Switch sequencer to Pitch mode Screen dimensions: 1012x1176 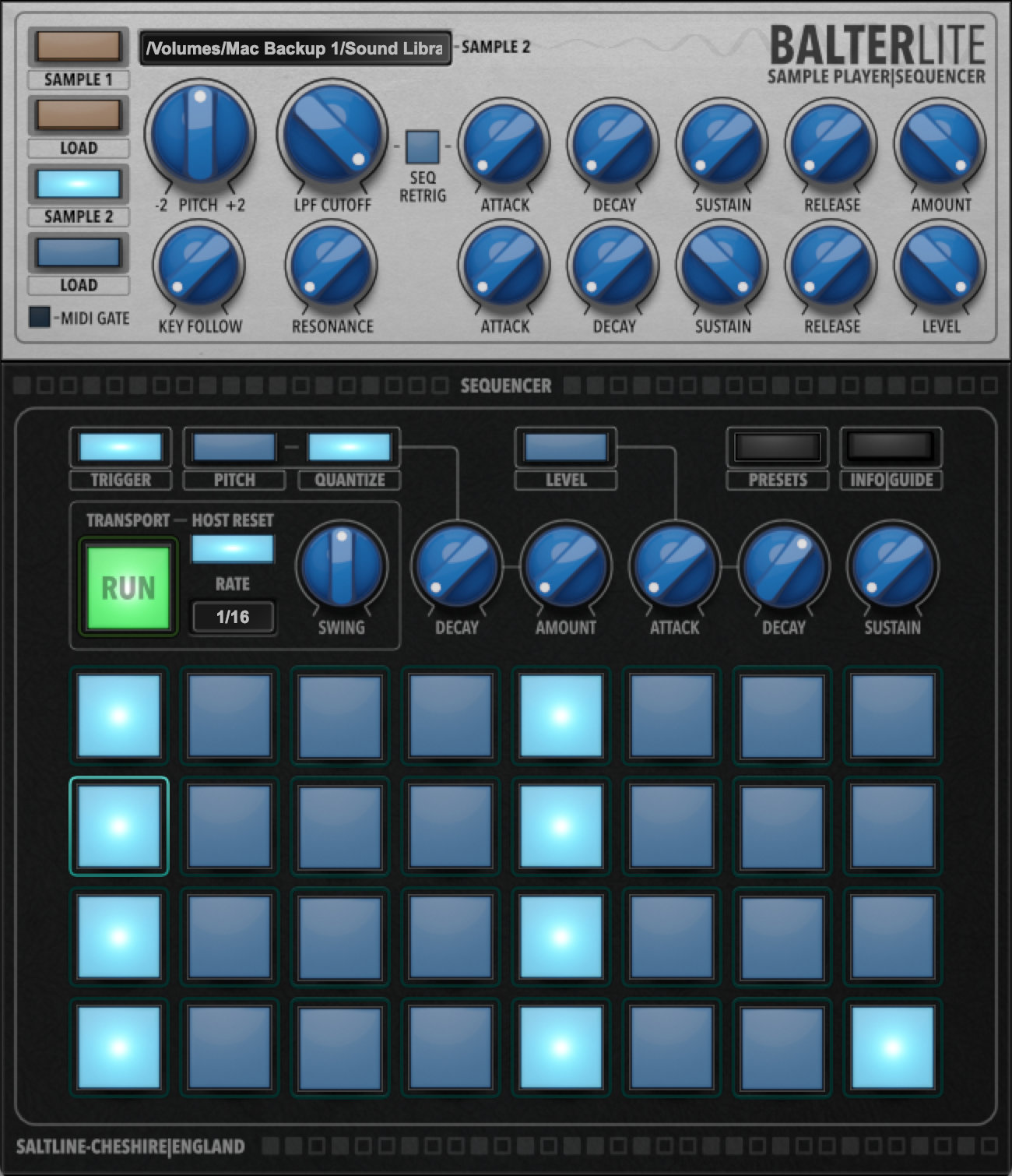coord(234,448)
